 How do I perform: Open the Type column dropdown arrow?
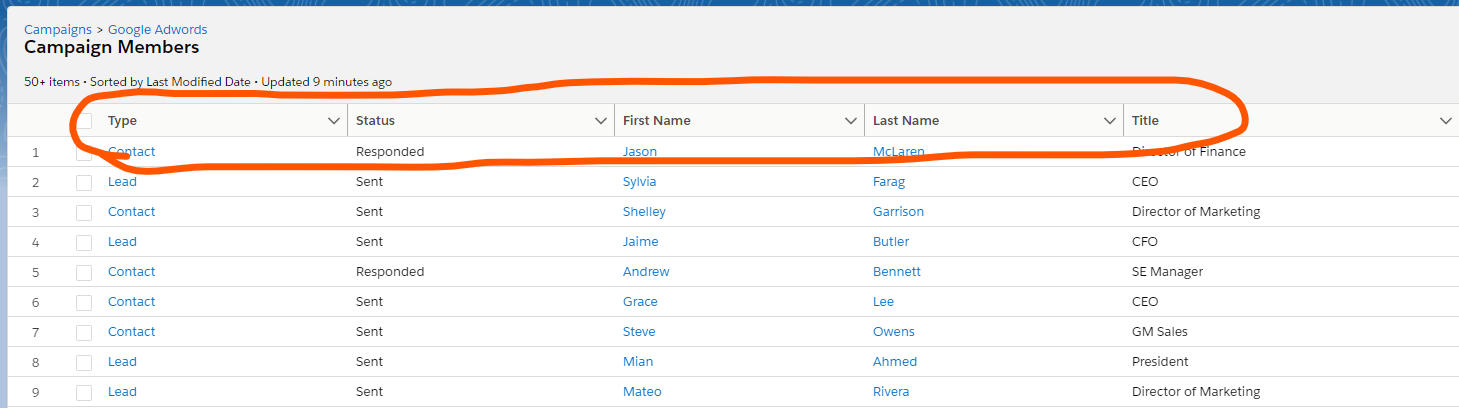point(334,121)
